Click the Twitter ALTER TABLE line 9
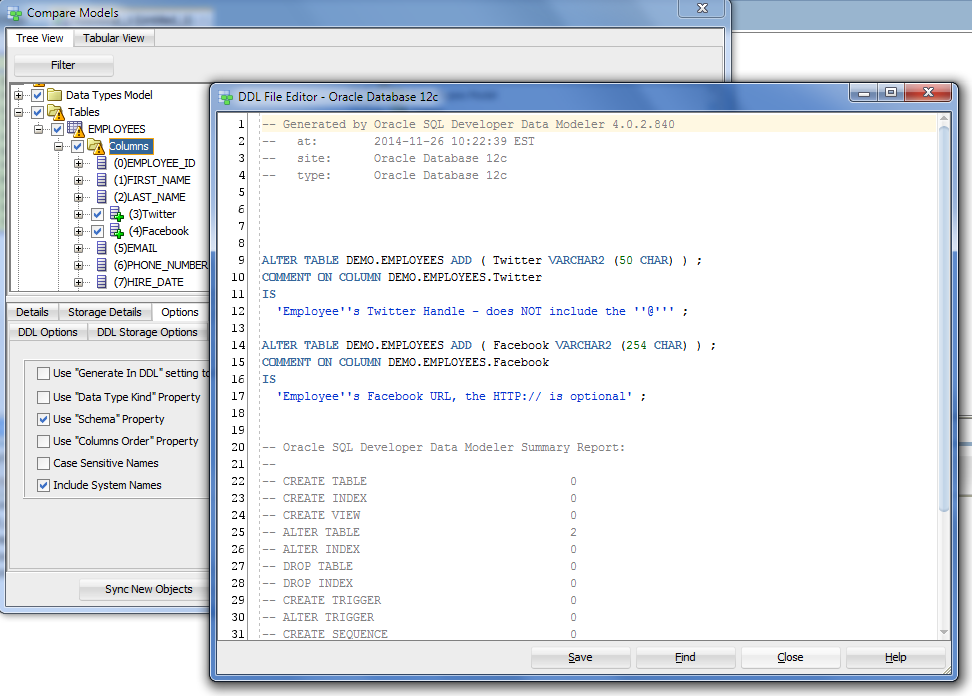The image size is (972, 696). click(481, 260)
